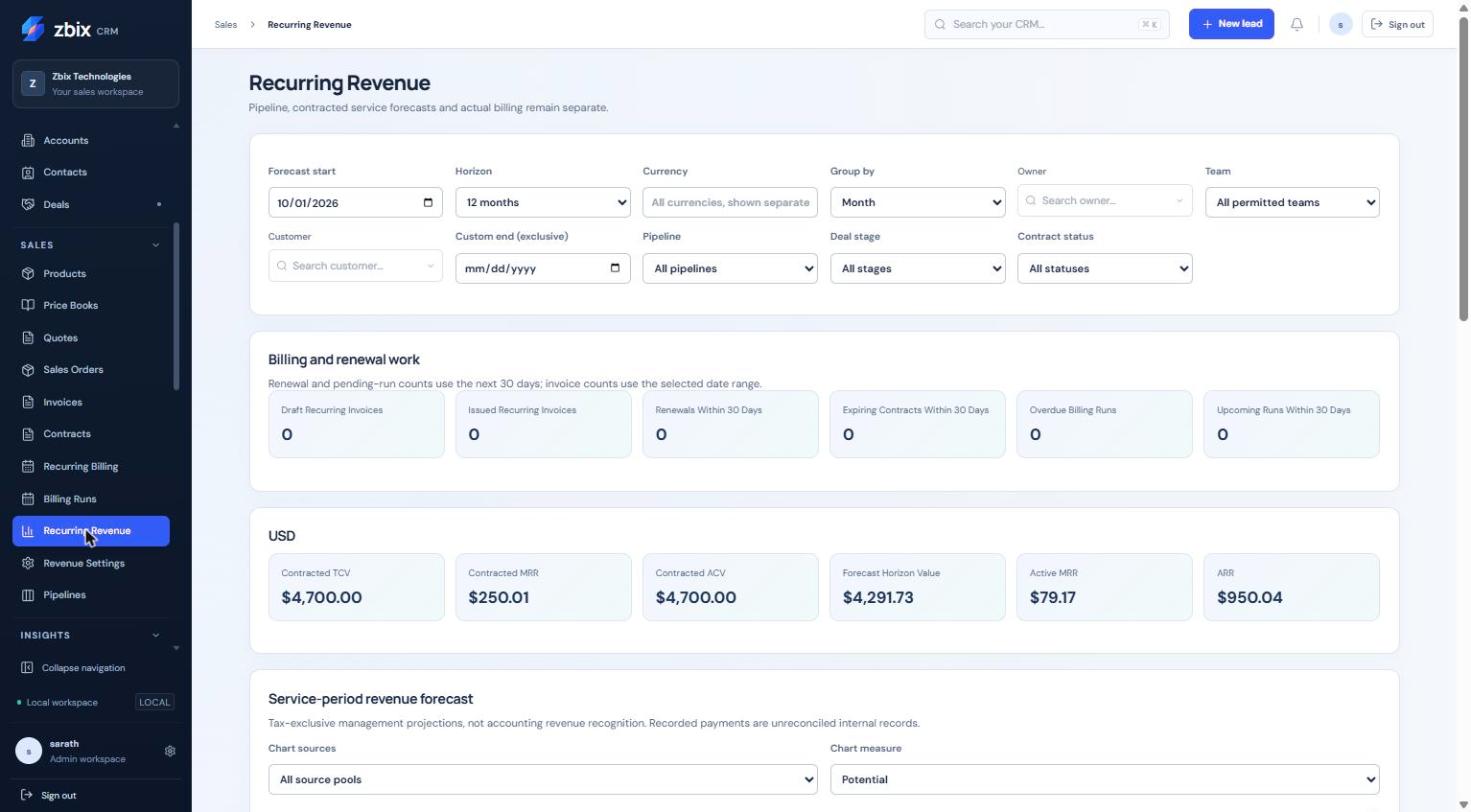Click the ARR $950.04 card
The height and width of the screenshot is (812, 1471).
[x=1292, y=587]
